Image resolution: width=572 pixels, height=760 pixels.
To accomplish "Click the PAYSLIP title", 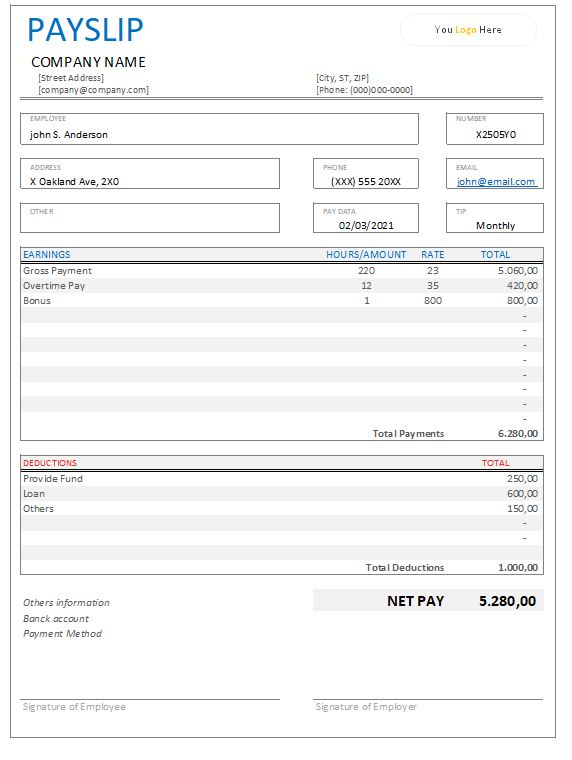I will coord(85,30).
